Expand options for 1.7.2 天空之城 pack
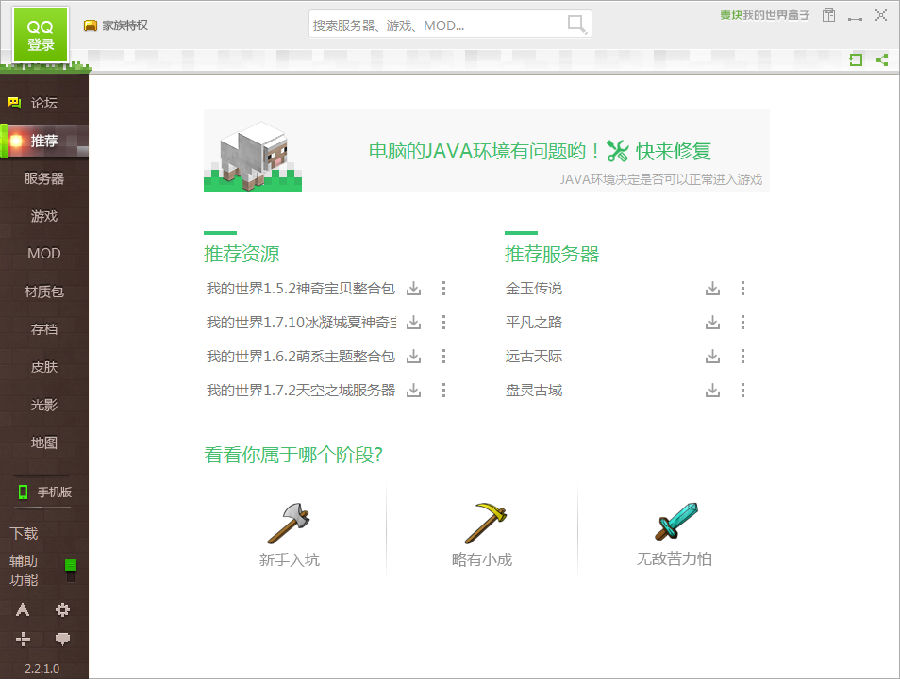900x679 pixels. 443,390
